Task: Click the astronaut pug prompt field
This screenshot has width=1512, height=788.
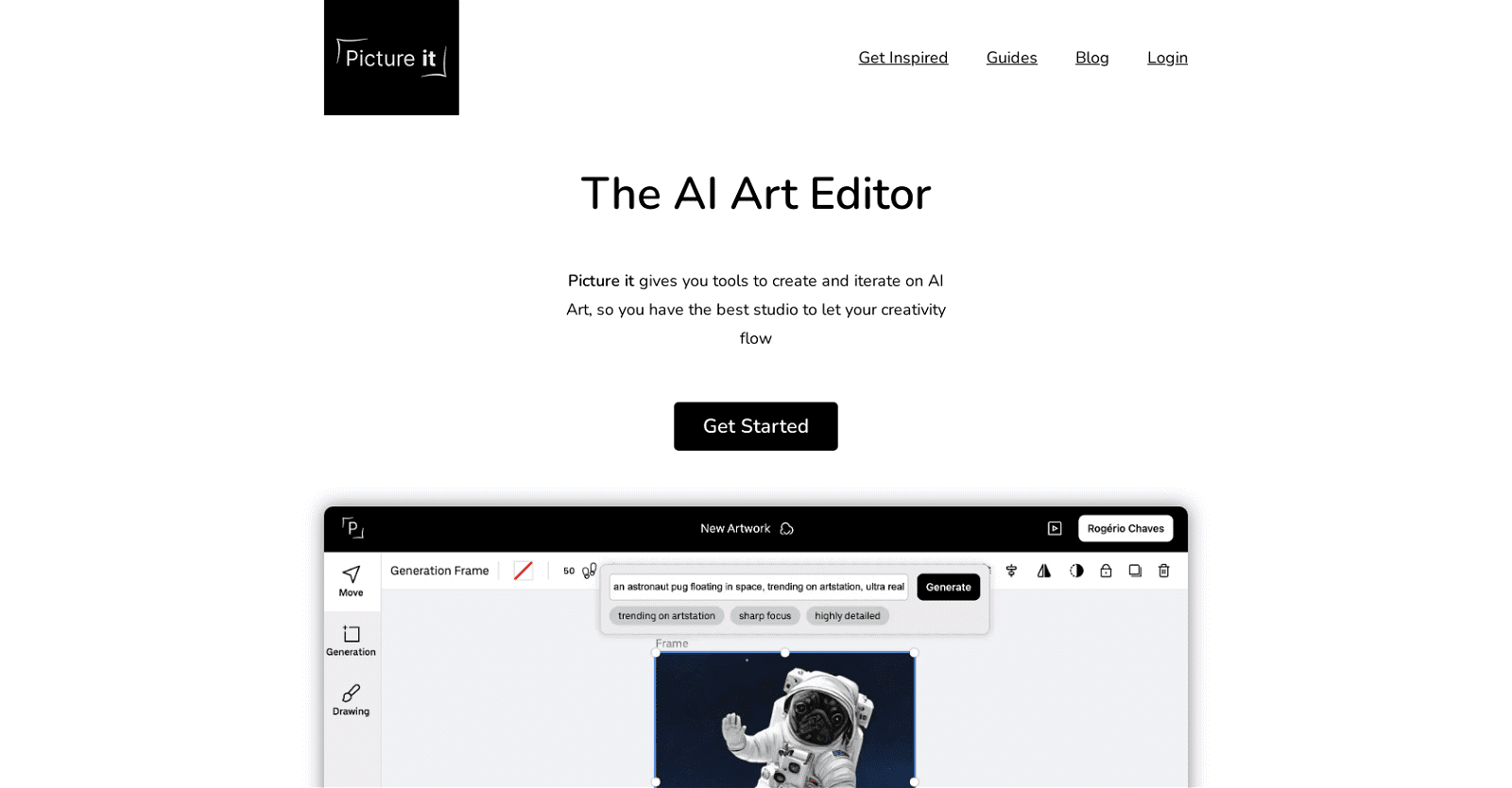Action: pos(758,587)
